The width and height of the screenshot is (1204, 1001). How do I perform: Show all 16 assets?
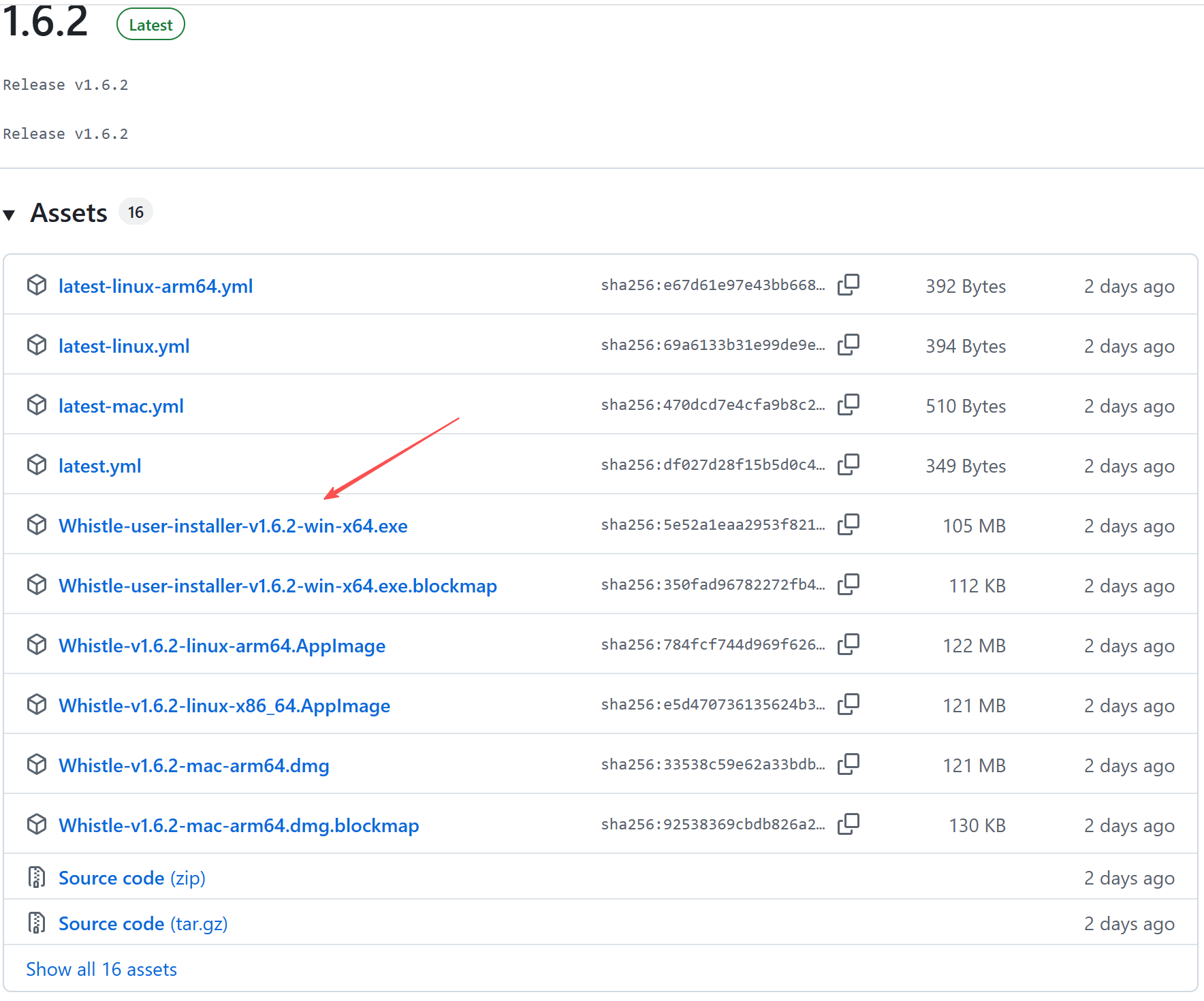[101, 969]
